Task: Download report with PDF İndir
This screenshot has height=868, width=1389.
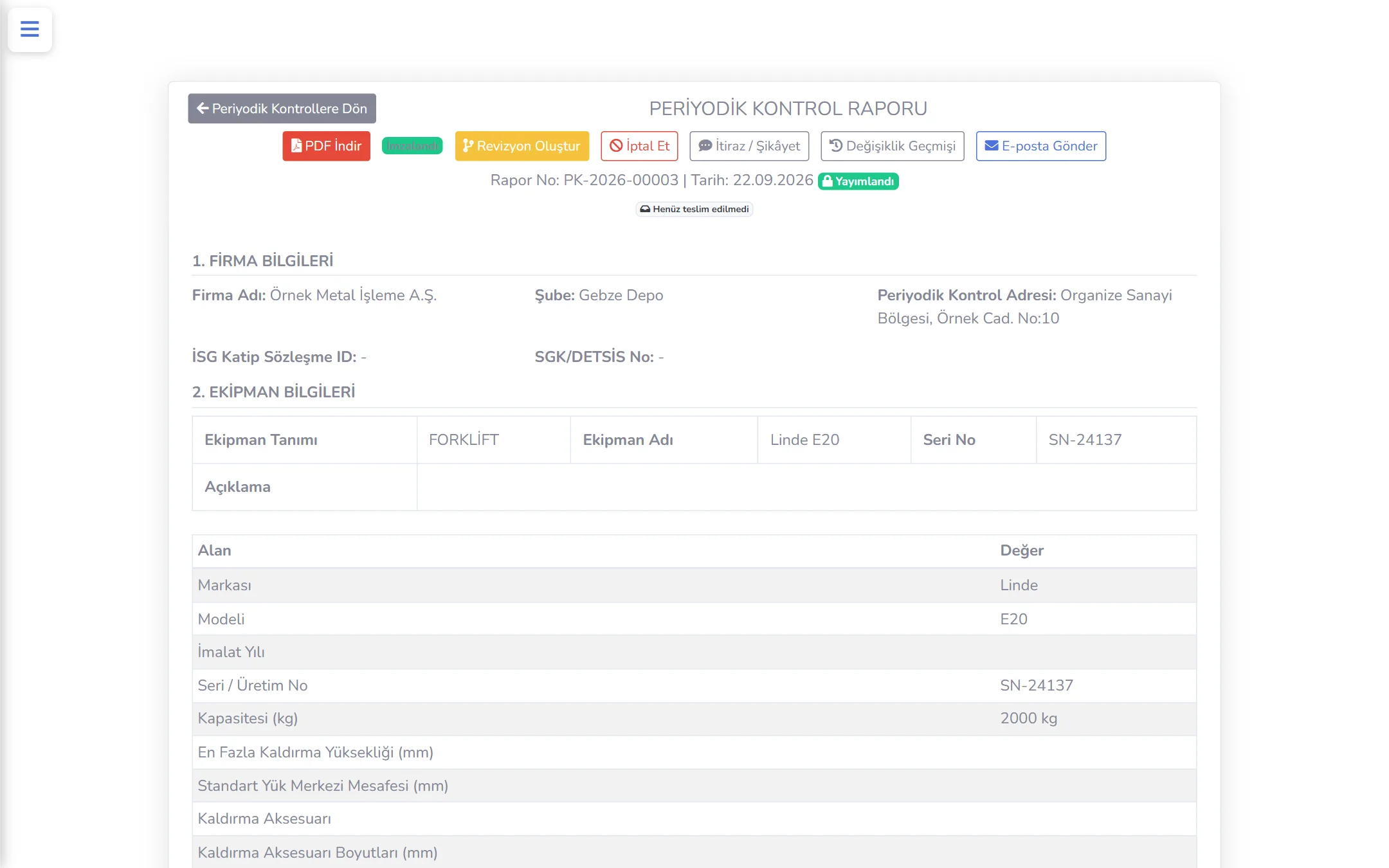Action: tap(326, 146)
